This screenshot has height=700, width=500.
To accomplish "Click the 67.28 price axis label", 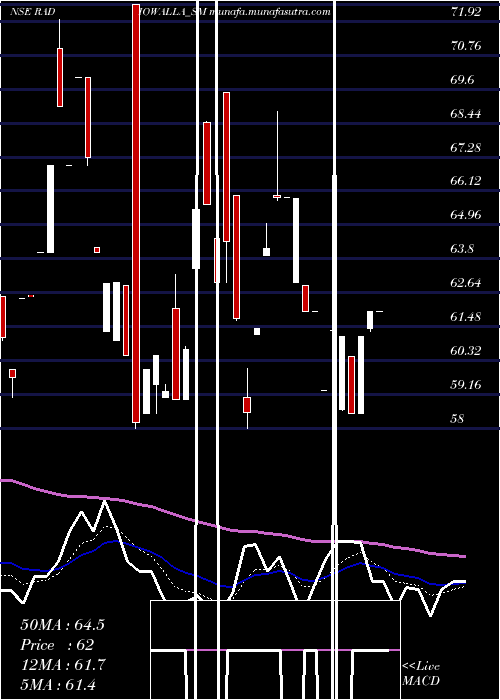I will pyautogui.click(x=466, y=147).
